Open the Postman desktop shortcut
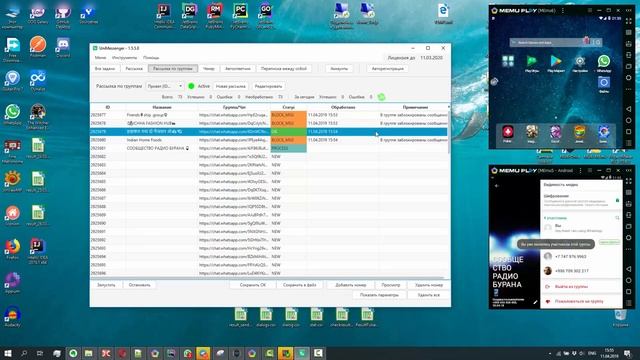Image resolution: width=640 pixels, height=360 pixels. point(38,47)
